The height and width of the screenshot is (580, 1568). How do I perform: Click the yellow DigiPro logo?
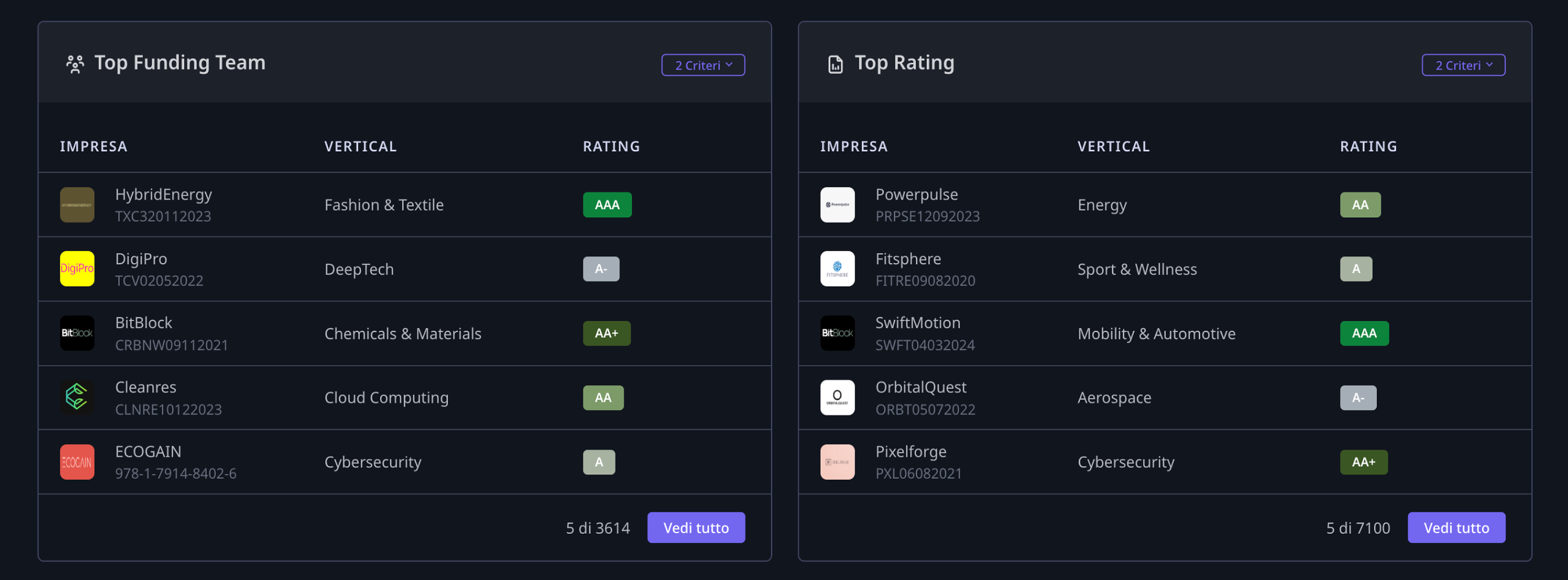click(x=77, y=269)
